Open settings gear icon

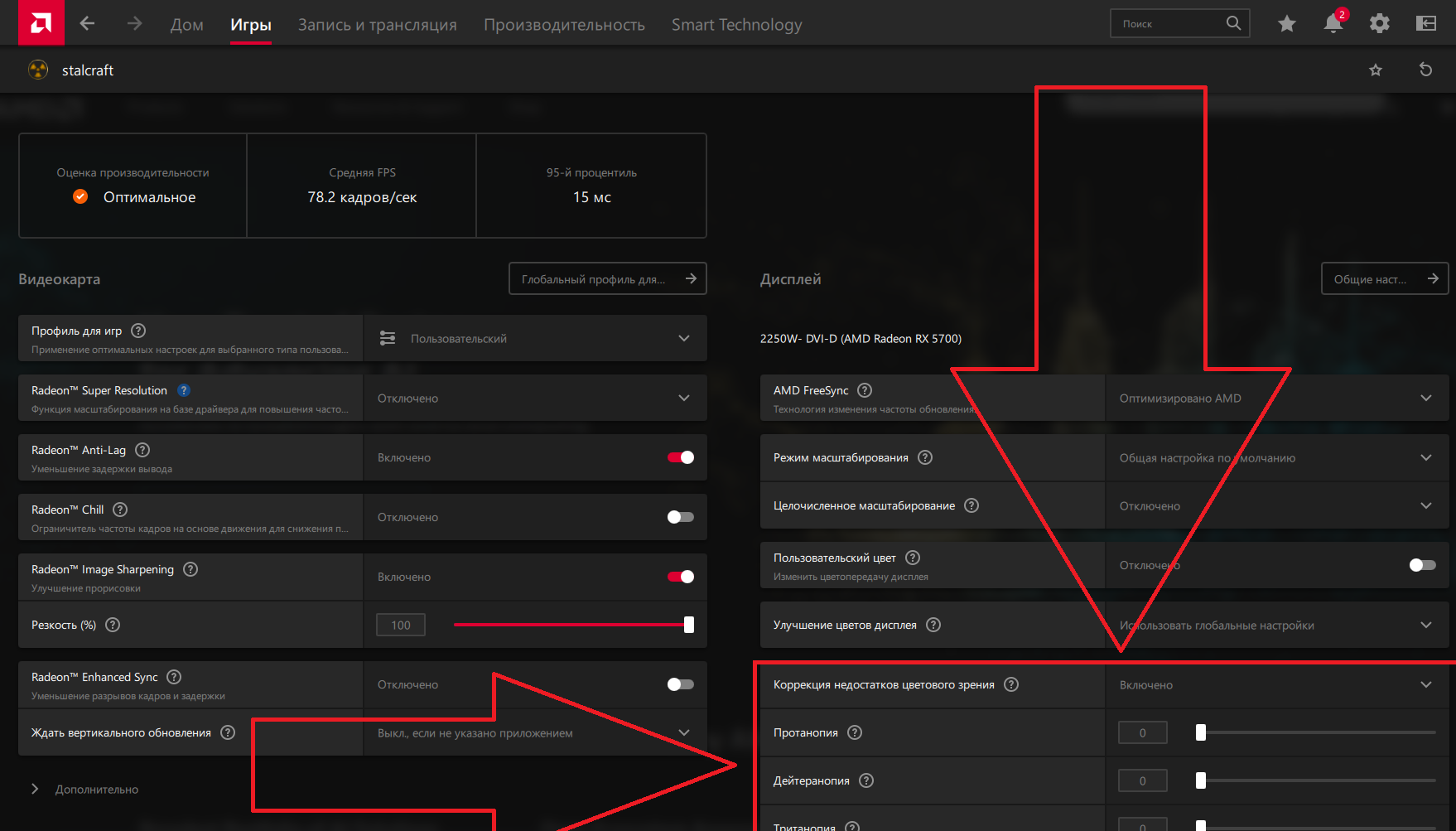point(1379,24)
